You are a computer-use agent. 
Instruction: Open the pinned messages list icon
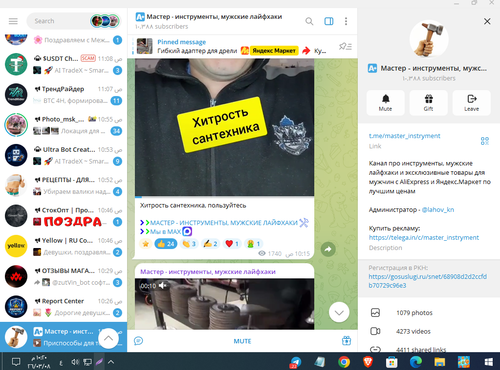345,46
